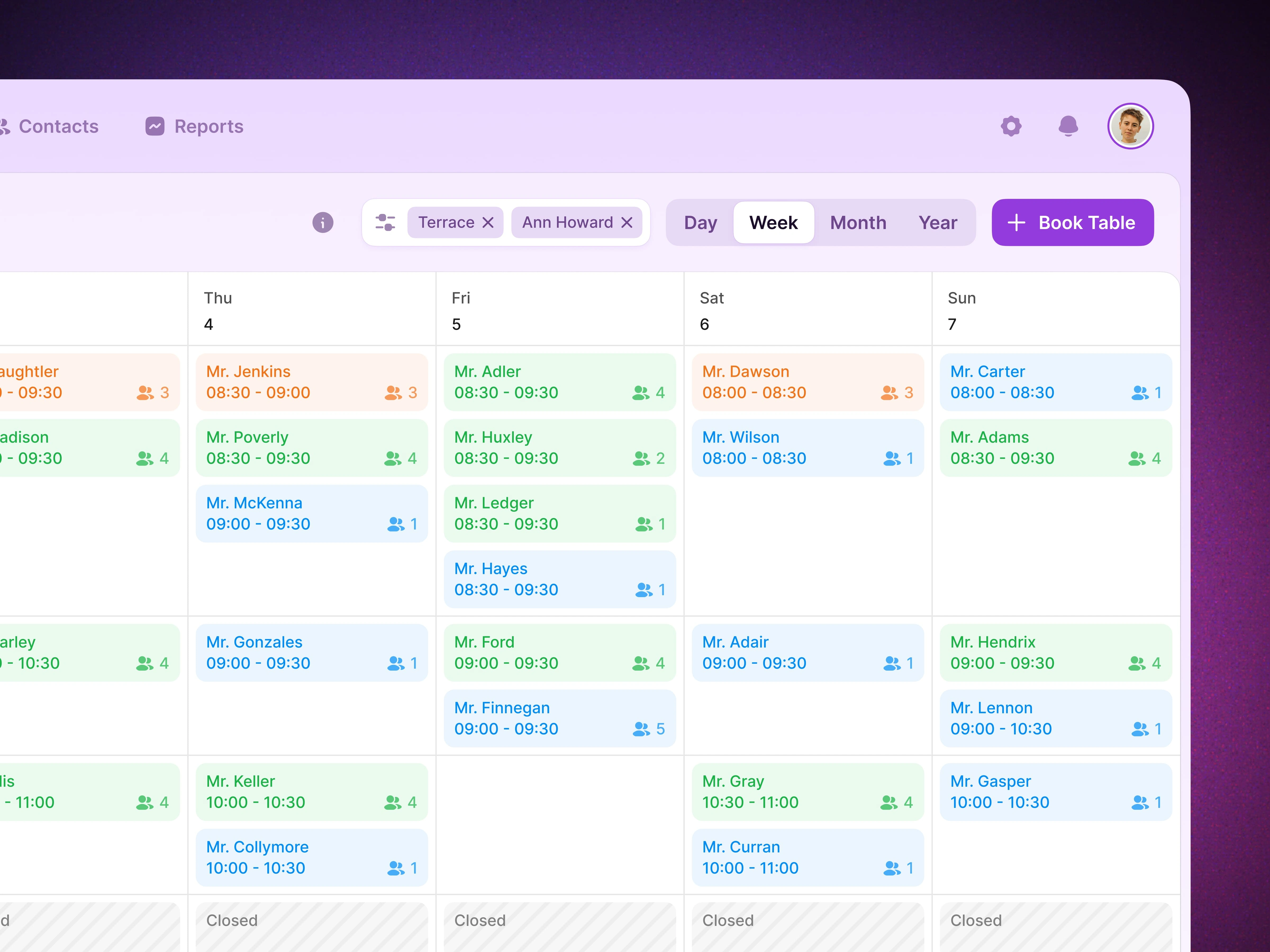Open notifications bell

(1068, 126)
